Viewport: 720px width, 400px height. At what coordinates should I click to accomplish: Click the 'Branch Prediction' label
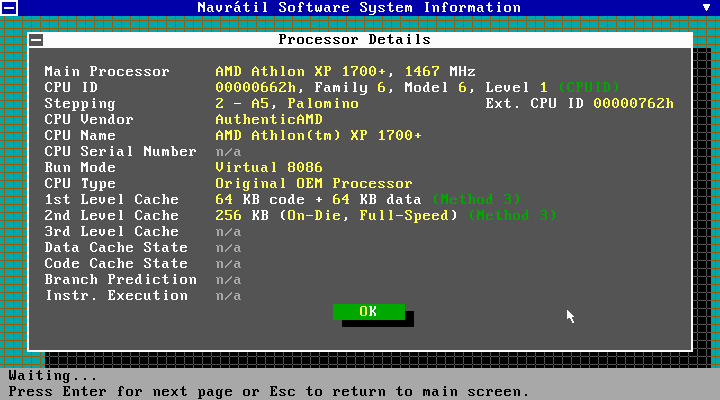[120, 280]
